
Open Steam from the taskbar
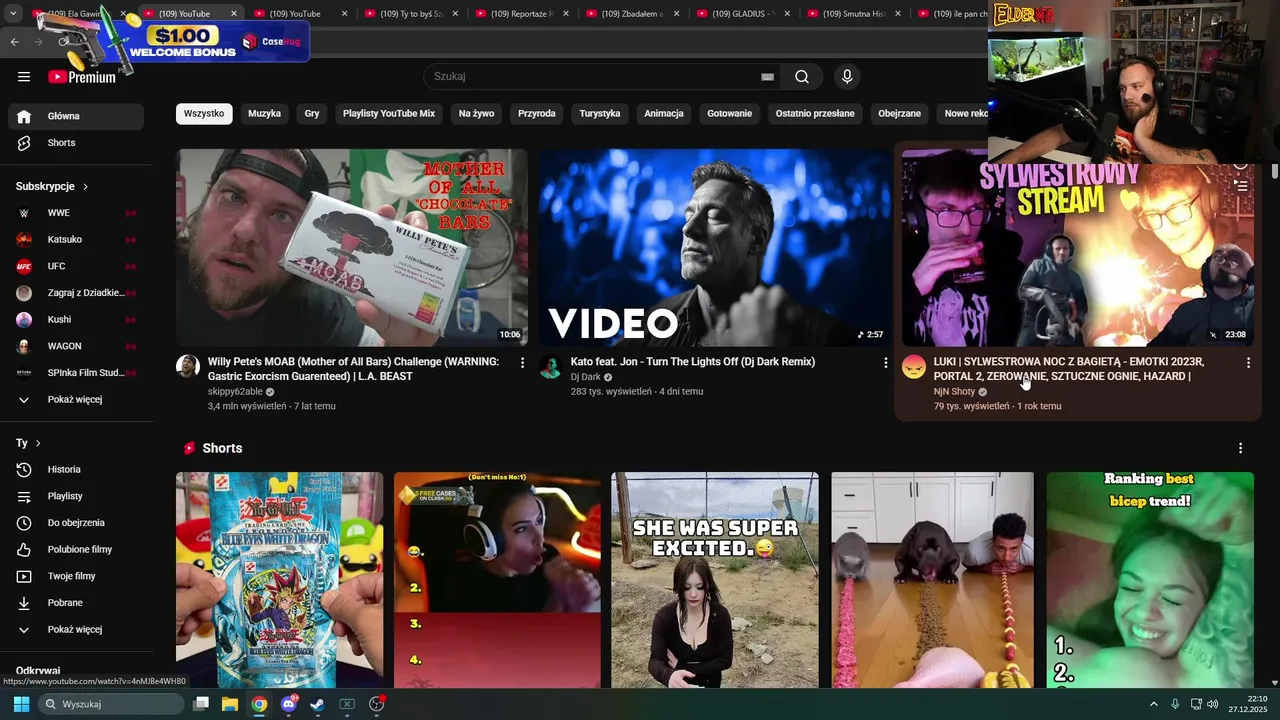point(317,704)
